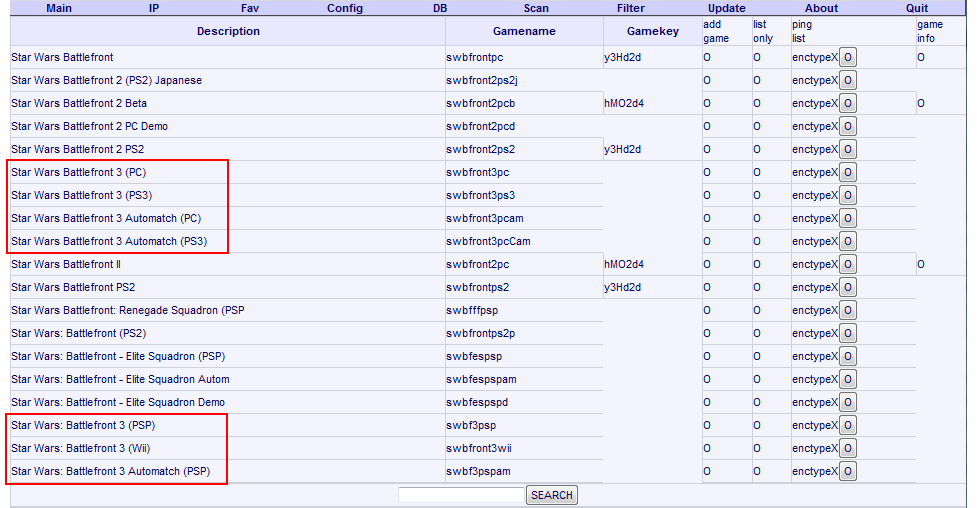Click O ping button for swbfrontps2p row
Screen dimensions: 977x508
[x=847, y=333]
